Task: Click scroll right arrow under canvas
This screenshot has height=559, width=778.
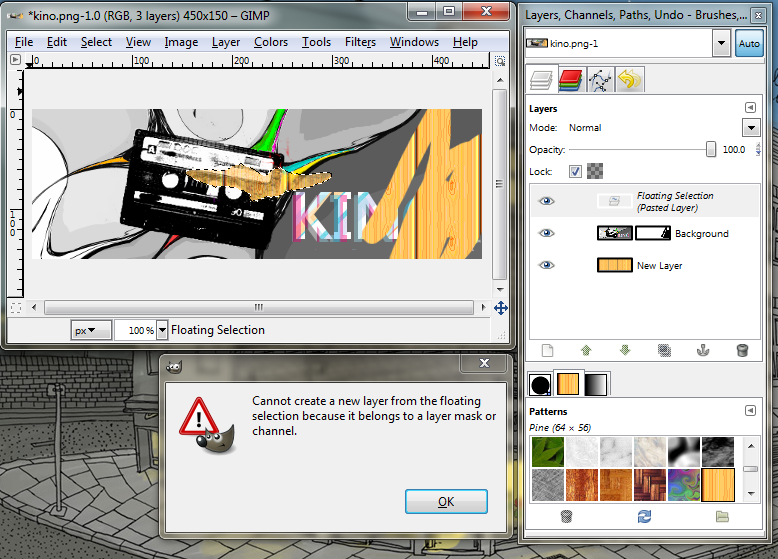Action: (483, 308)
